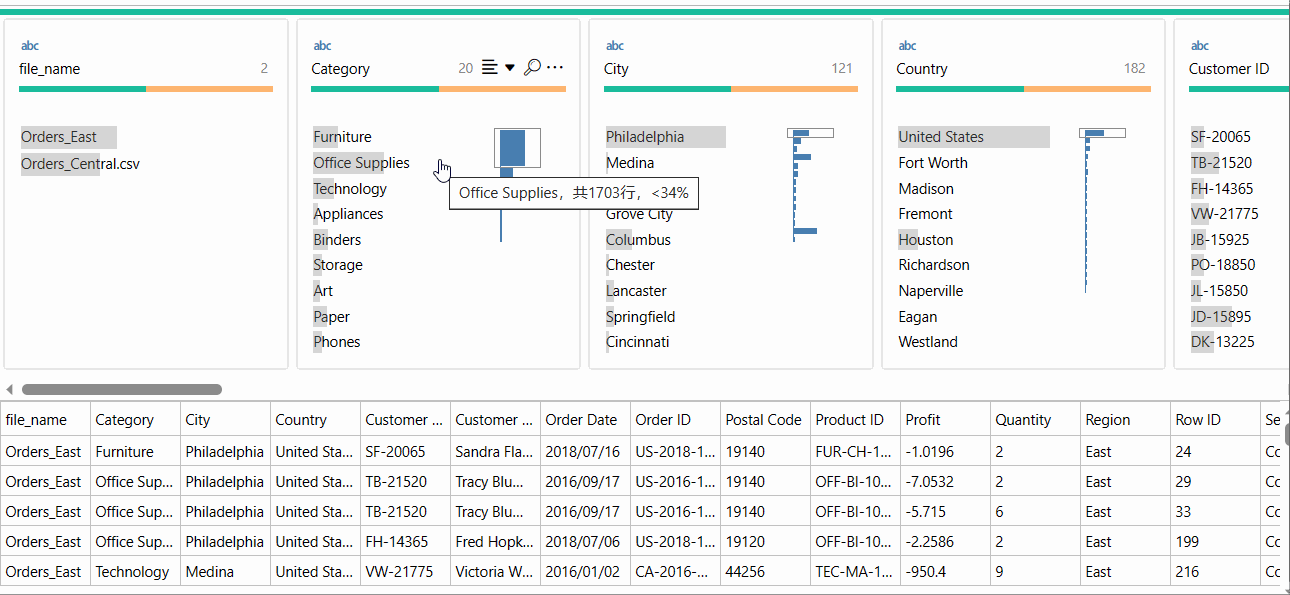The image size is (1290, 595).
Task: Click the Postal Code column header
Action: [x=766, y=420]
